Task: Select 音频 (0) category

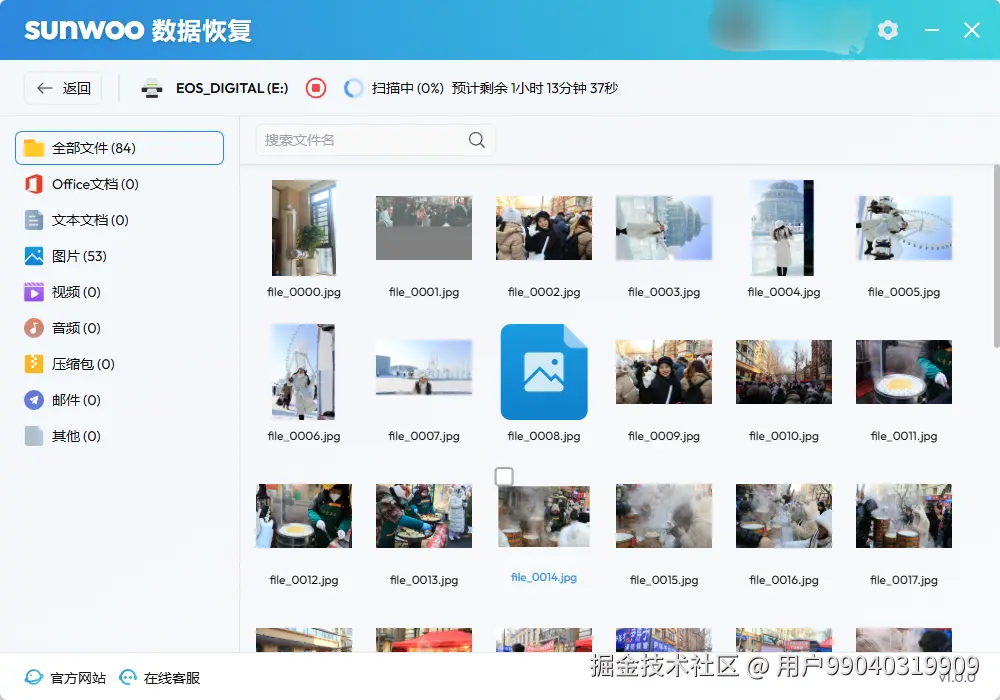Action: pos(119,328)
